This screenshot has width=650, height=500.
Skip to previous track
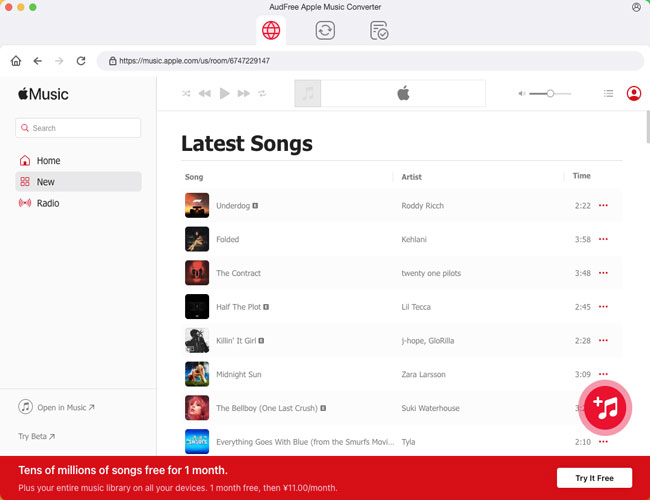(x=204, y=94)
